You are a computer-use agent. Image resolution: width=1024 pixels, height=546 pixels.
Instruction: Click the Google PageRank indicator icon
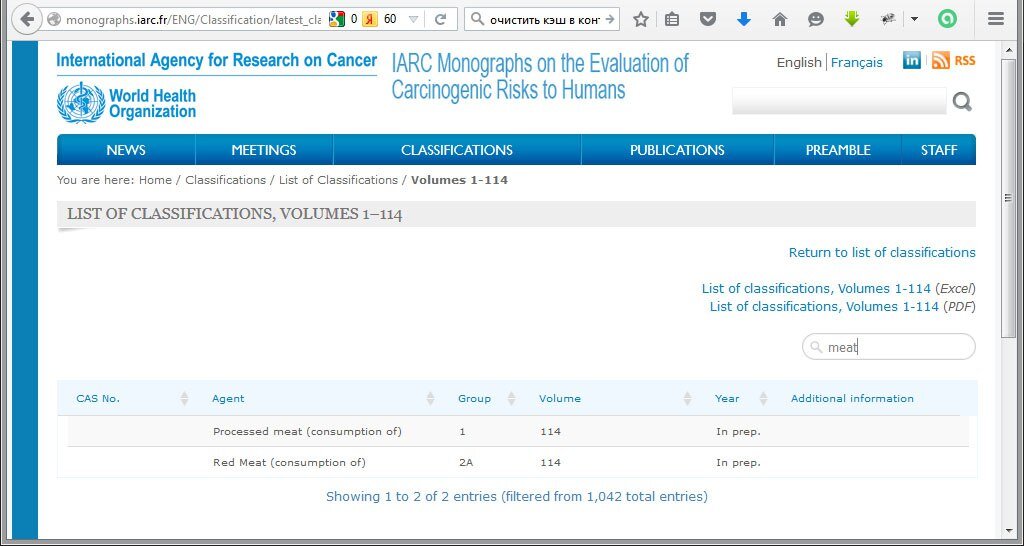(337, 20)
